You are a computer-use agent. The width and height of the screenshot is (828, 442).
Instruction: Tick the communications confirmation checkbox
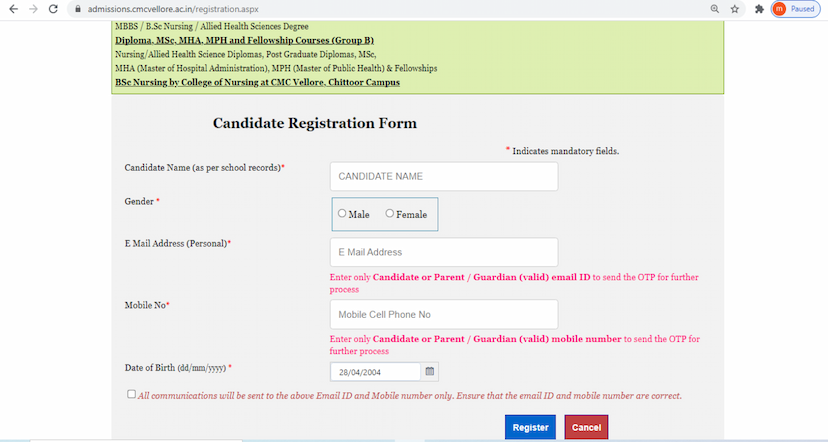pyautogui.click(x=132, y=395)
